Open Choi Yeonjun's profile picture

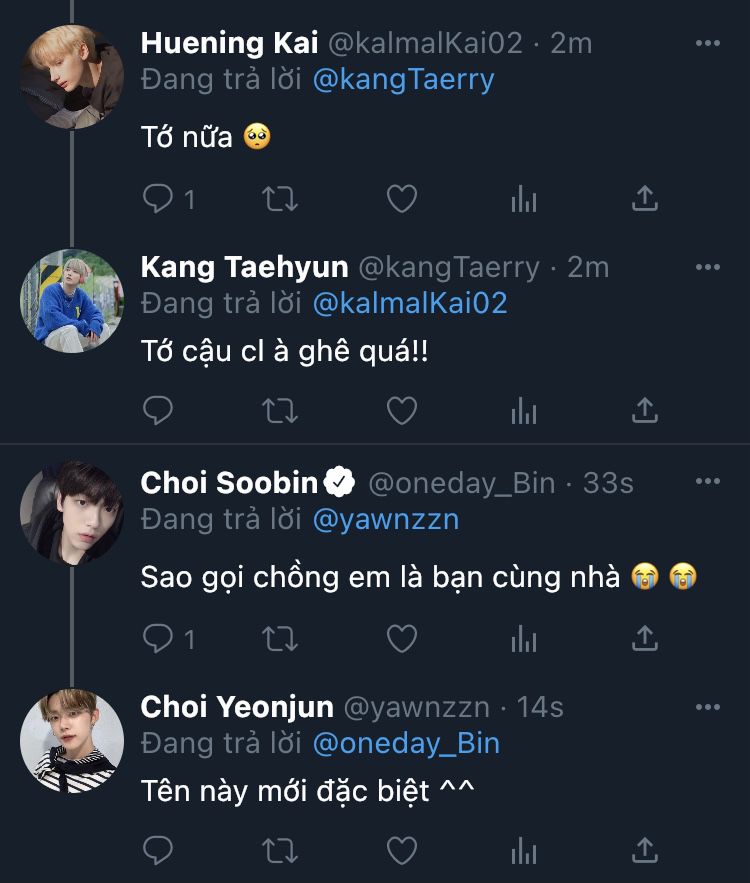[71, 741]
